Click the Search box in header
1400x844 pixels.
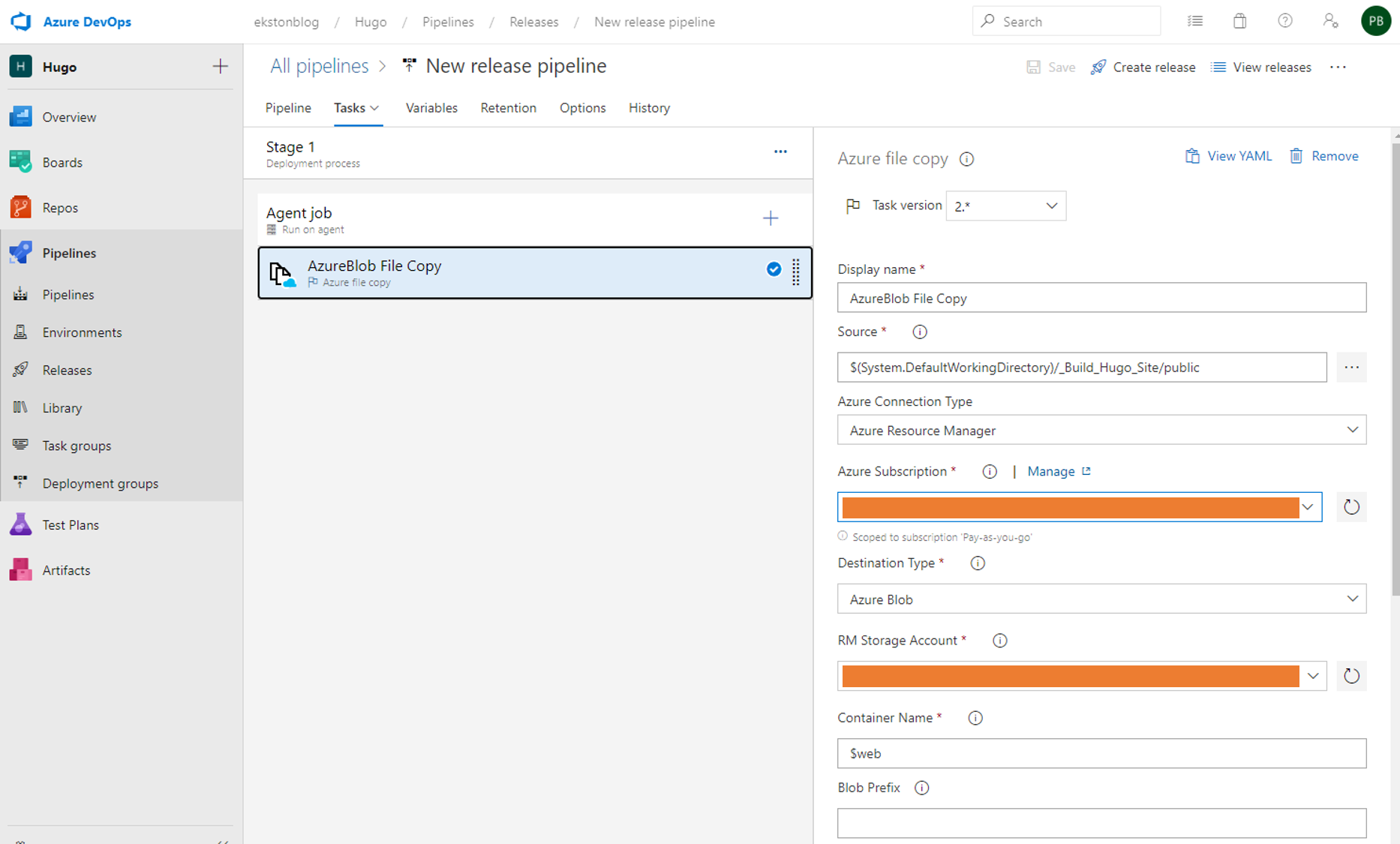(x=1067, y=21)
